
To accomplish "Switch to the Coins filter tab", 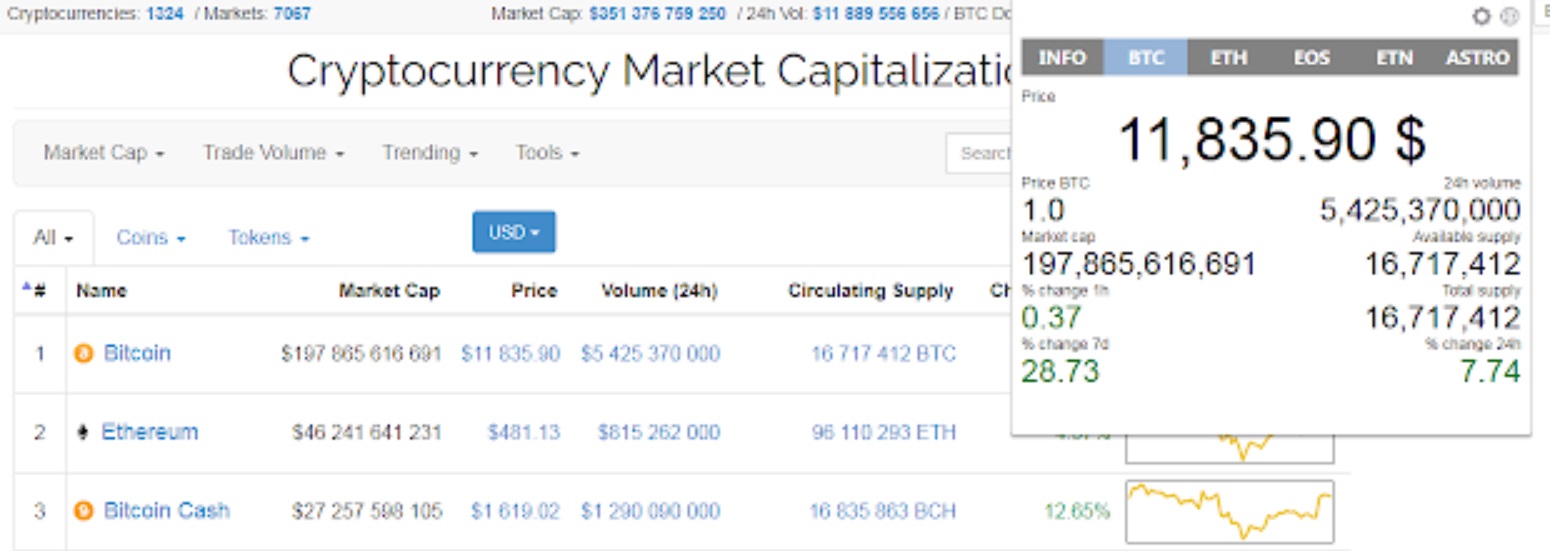I will (151, 238).
